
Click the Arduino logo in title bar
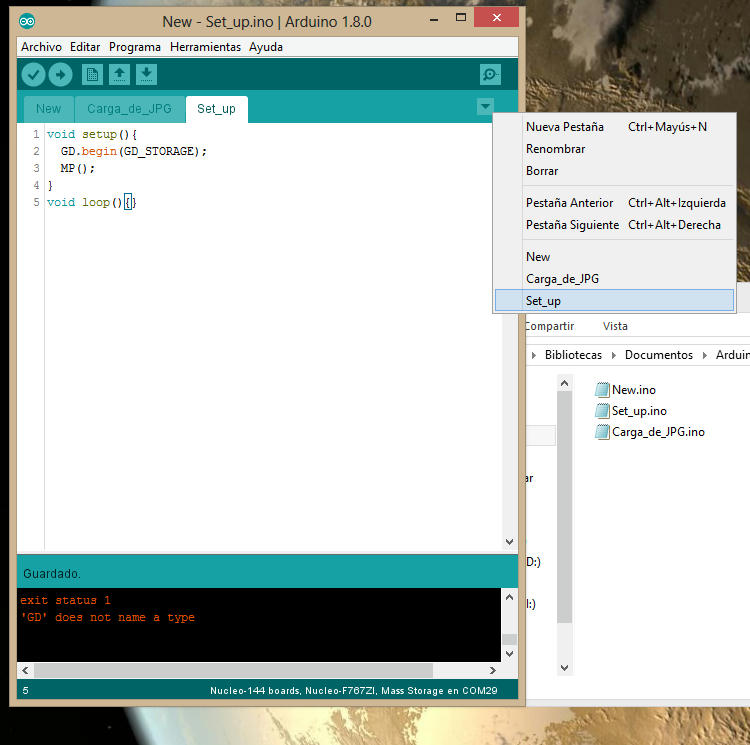(27, 21)
